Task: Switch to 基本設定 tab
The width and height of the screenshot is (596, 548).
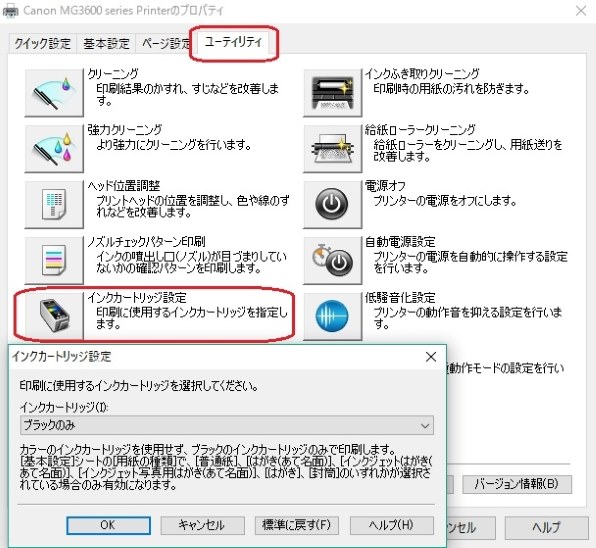Action: (x=106, y=43)
